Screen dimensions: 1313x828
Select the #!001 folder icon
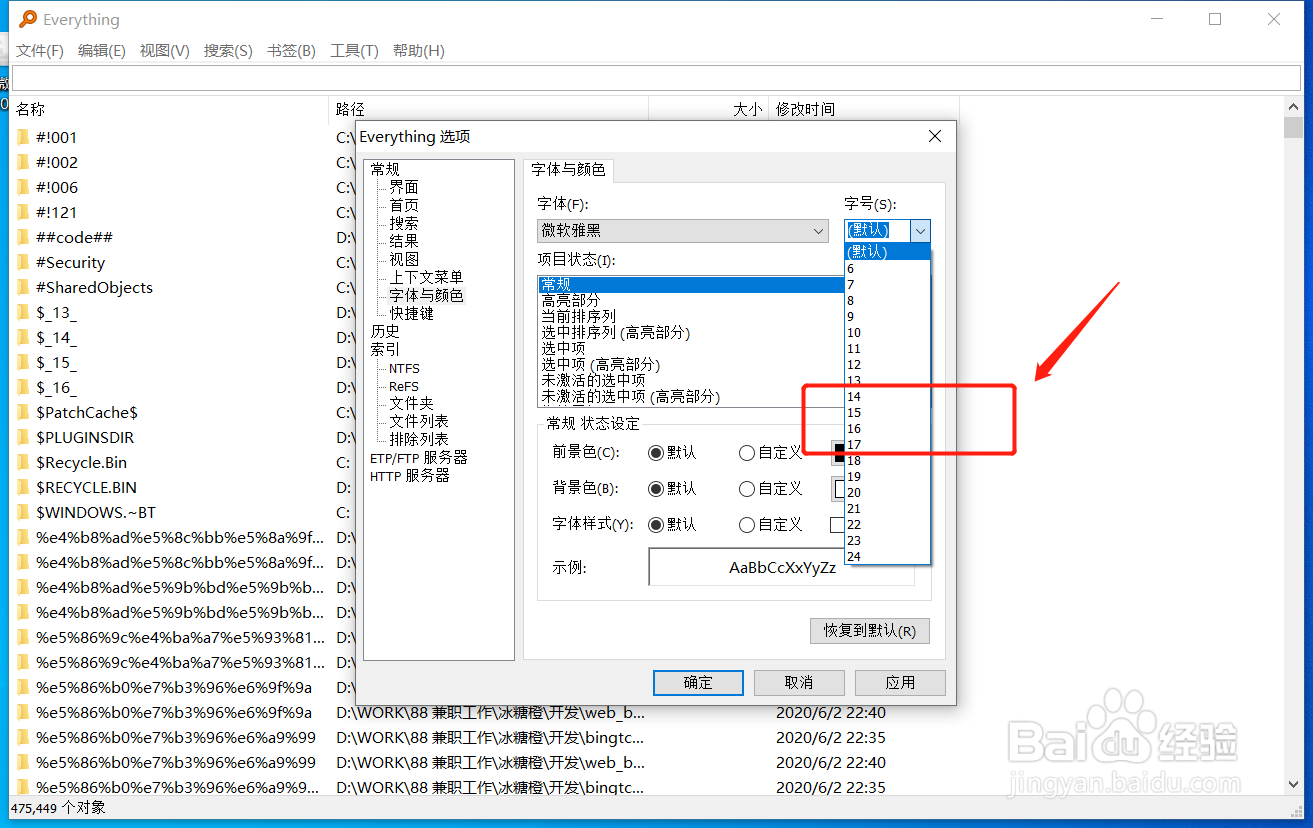23,137
